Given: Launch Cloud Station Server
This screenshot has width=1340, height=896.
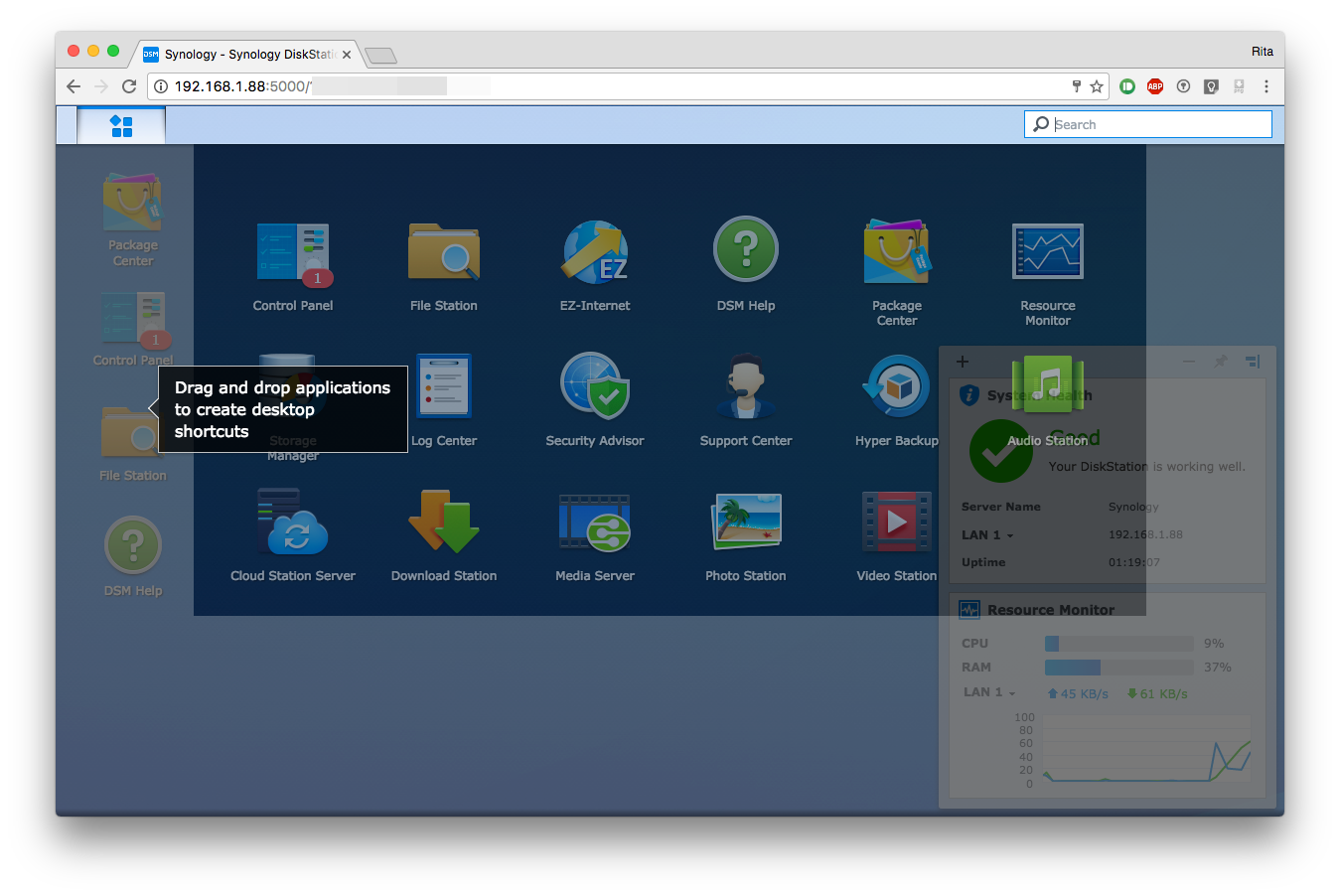Looking at the screenshot, I should (x=293, y=522).
